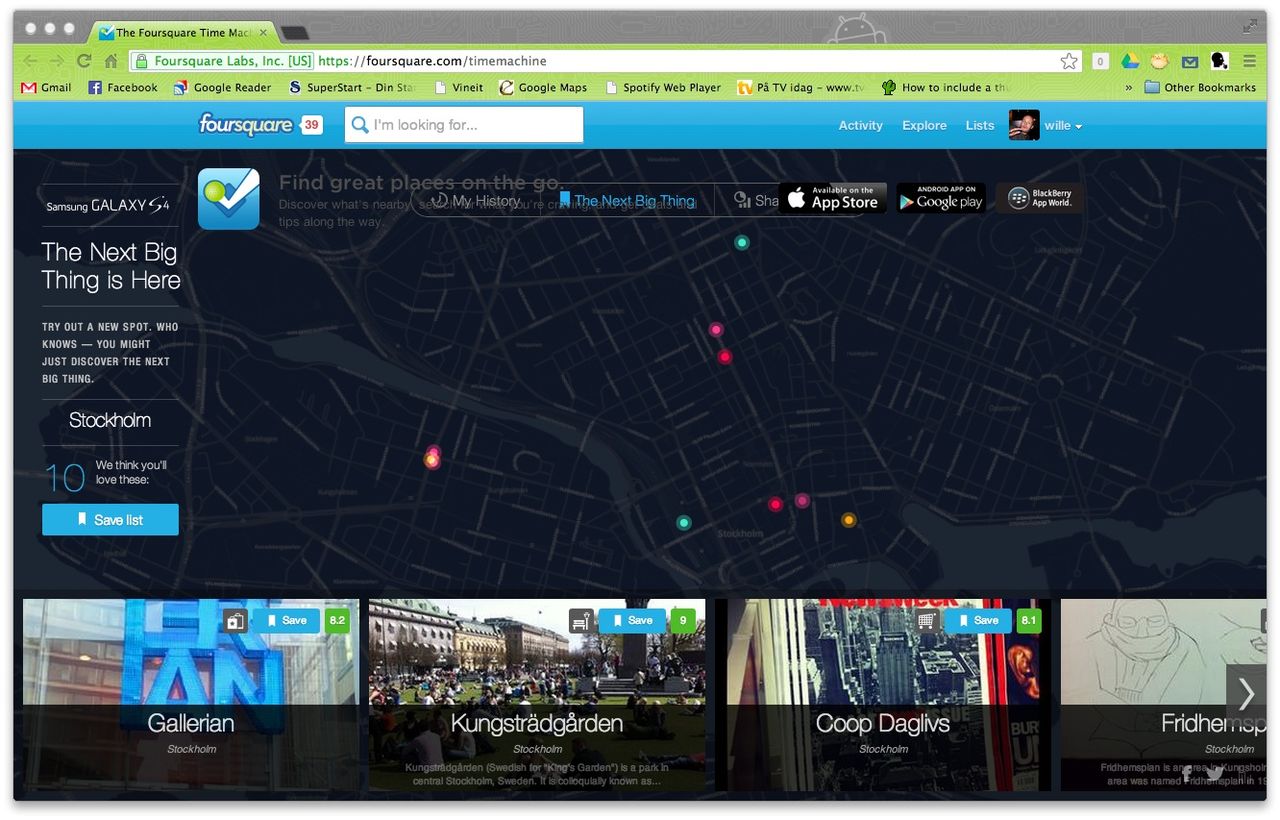Open the Google Drive extension icon
1280x820 pixels.
(x=1130, y=61)
